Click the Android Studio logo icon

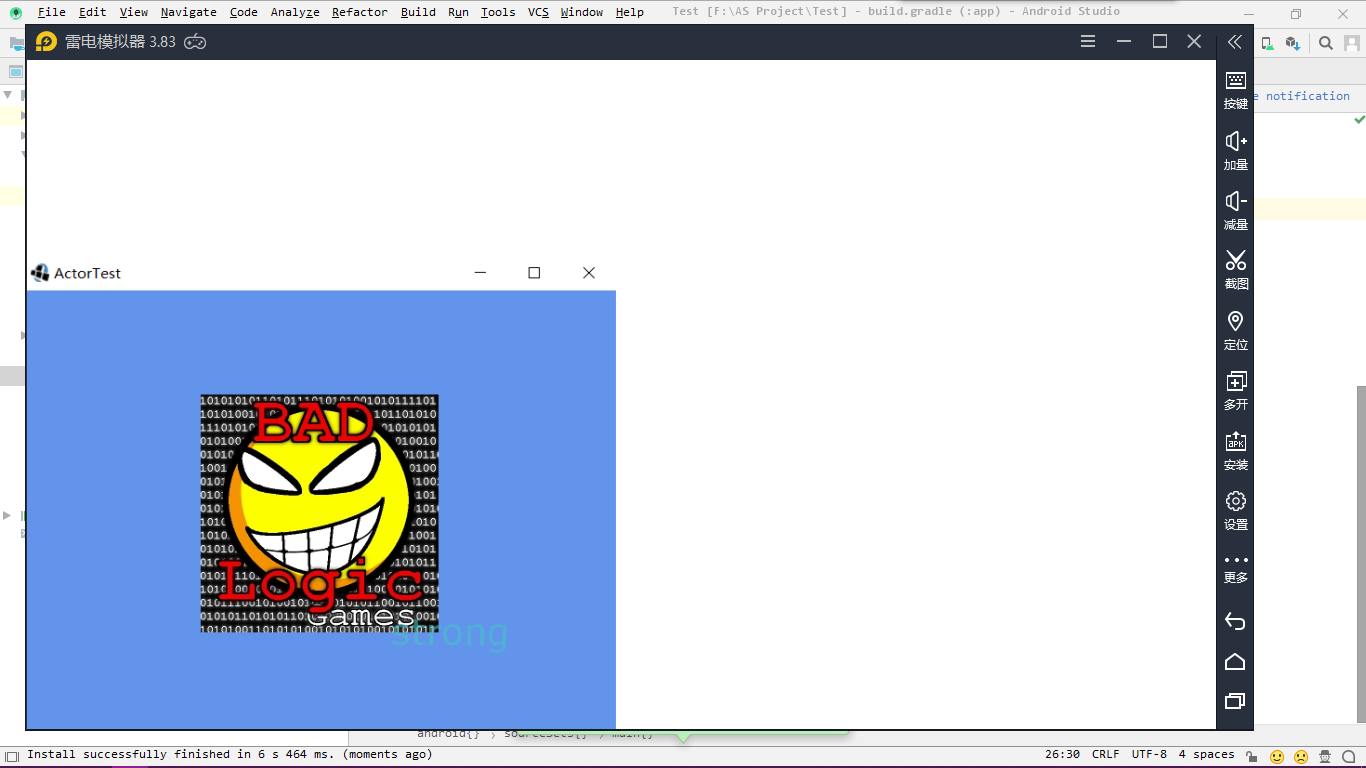point(15,12)
